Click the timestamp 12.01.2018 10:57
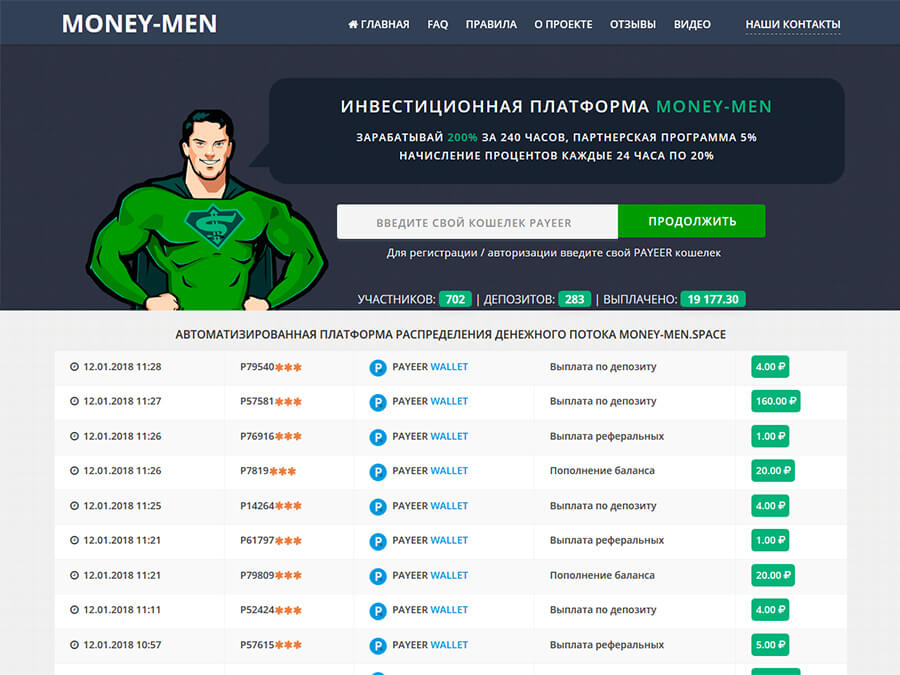Viewport: 900px width, 675px height. (122, 645)
